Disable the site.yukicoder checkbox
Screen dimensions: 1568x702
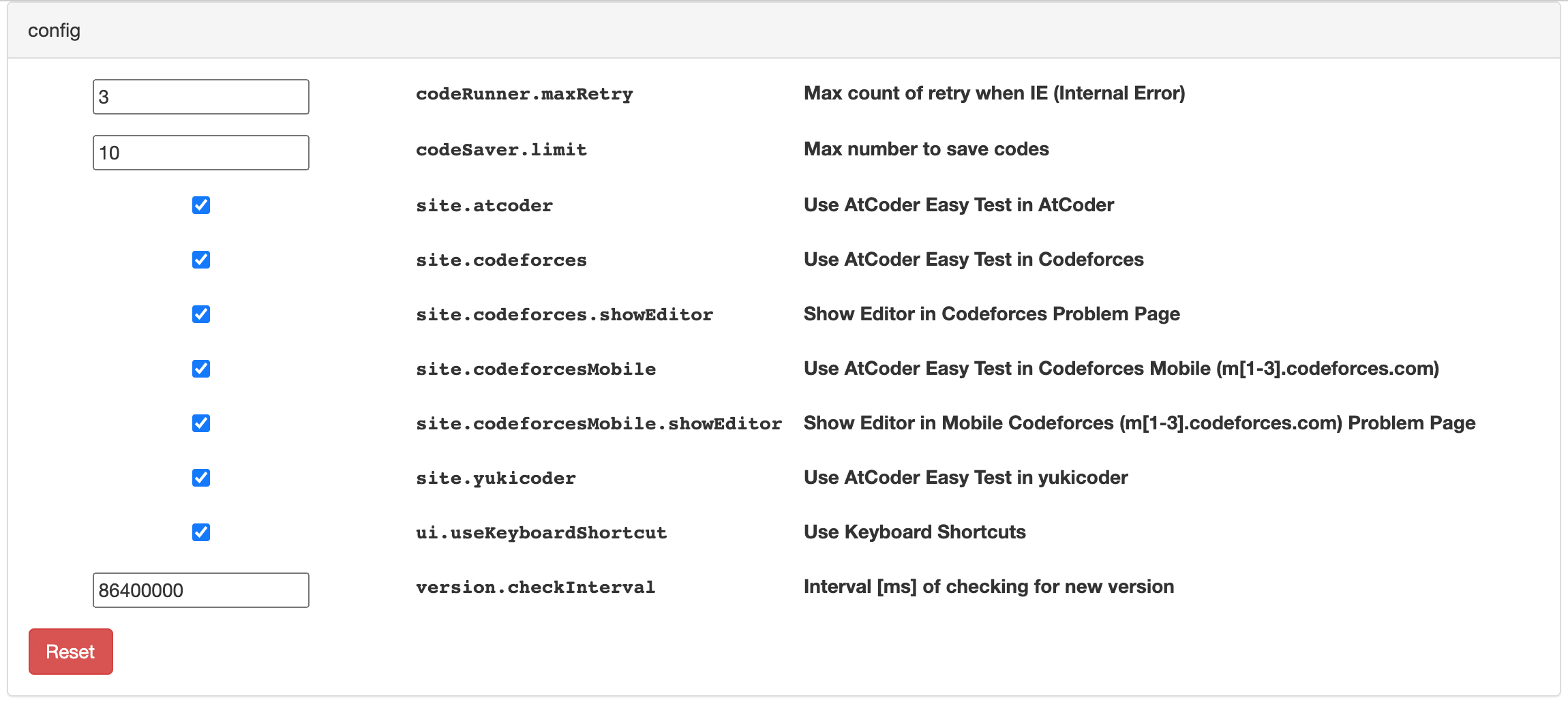pyautogui.click(x=201, y=478)
